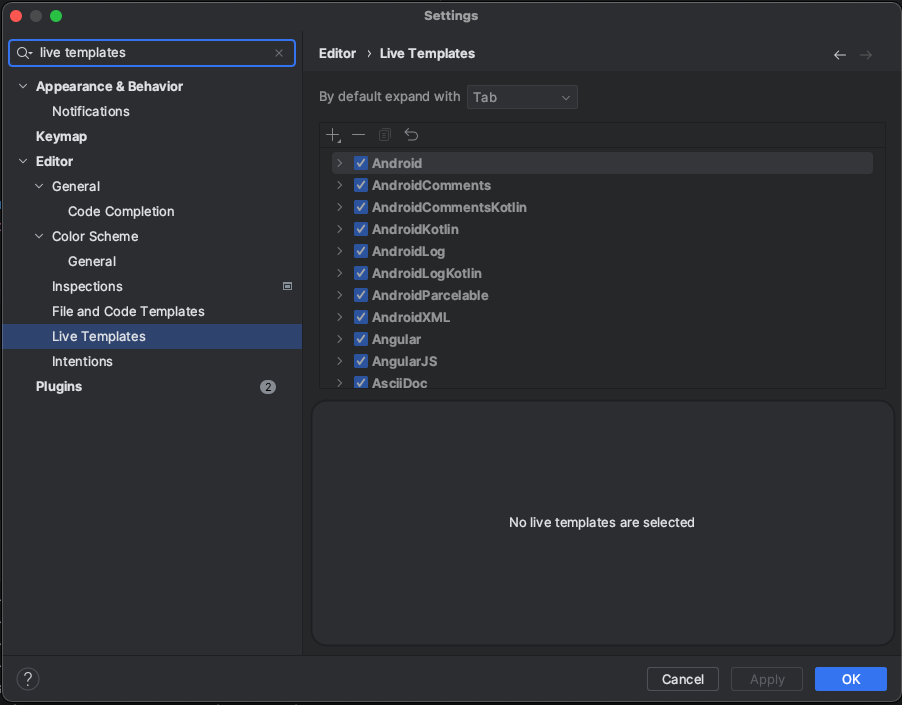Click the search magnifier history icon
This screenshot has width=902, height=705.
tap(24, 53)
